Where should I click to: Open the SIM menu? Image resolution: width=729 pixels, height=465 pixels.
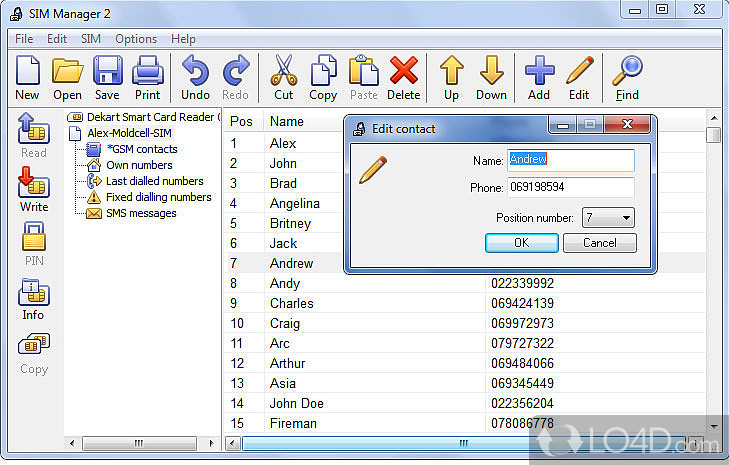pos(91,39)
